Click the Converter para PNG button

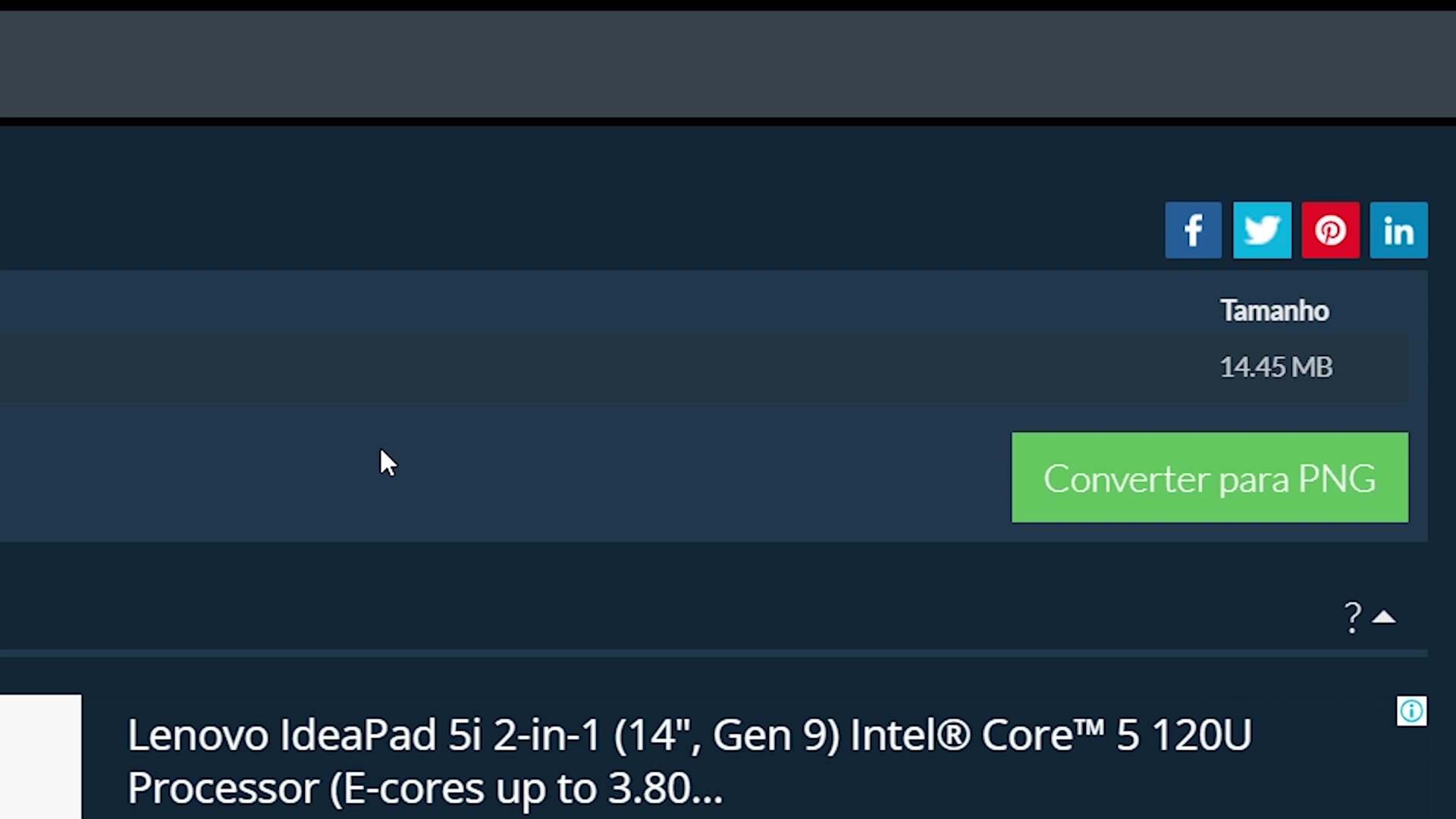pyautogui.click(x=1210, y=478)
